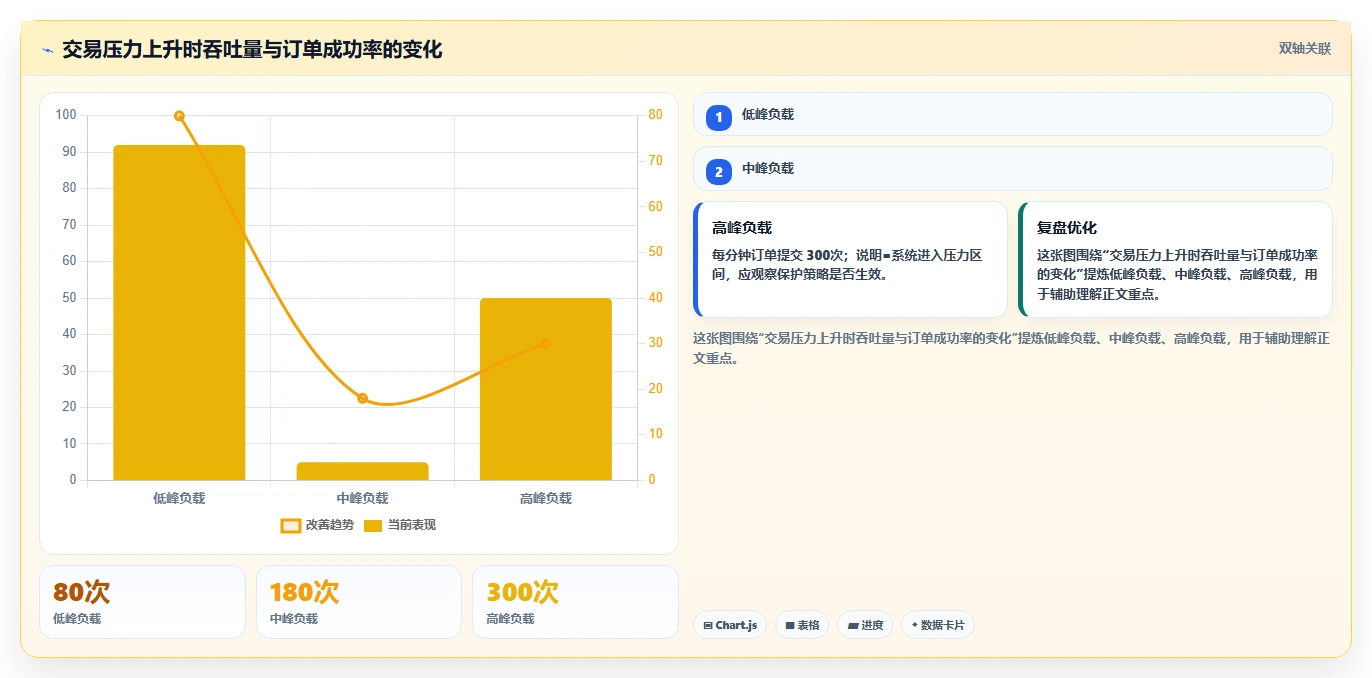Click the 交易压力上升时吞吐量与订单成功率的变化 title
The height and width of the screenshot is (678, 1372).
tap(252, 49)
